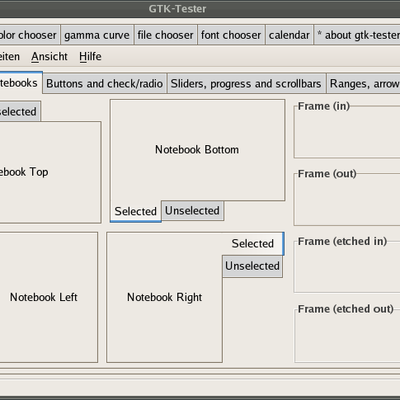The width and height of the screenshot is (400, 400).
Task: Click the Unselected tab above Notebook Top
Action: click(20, 111)
